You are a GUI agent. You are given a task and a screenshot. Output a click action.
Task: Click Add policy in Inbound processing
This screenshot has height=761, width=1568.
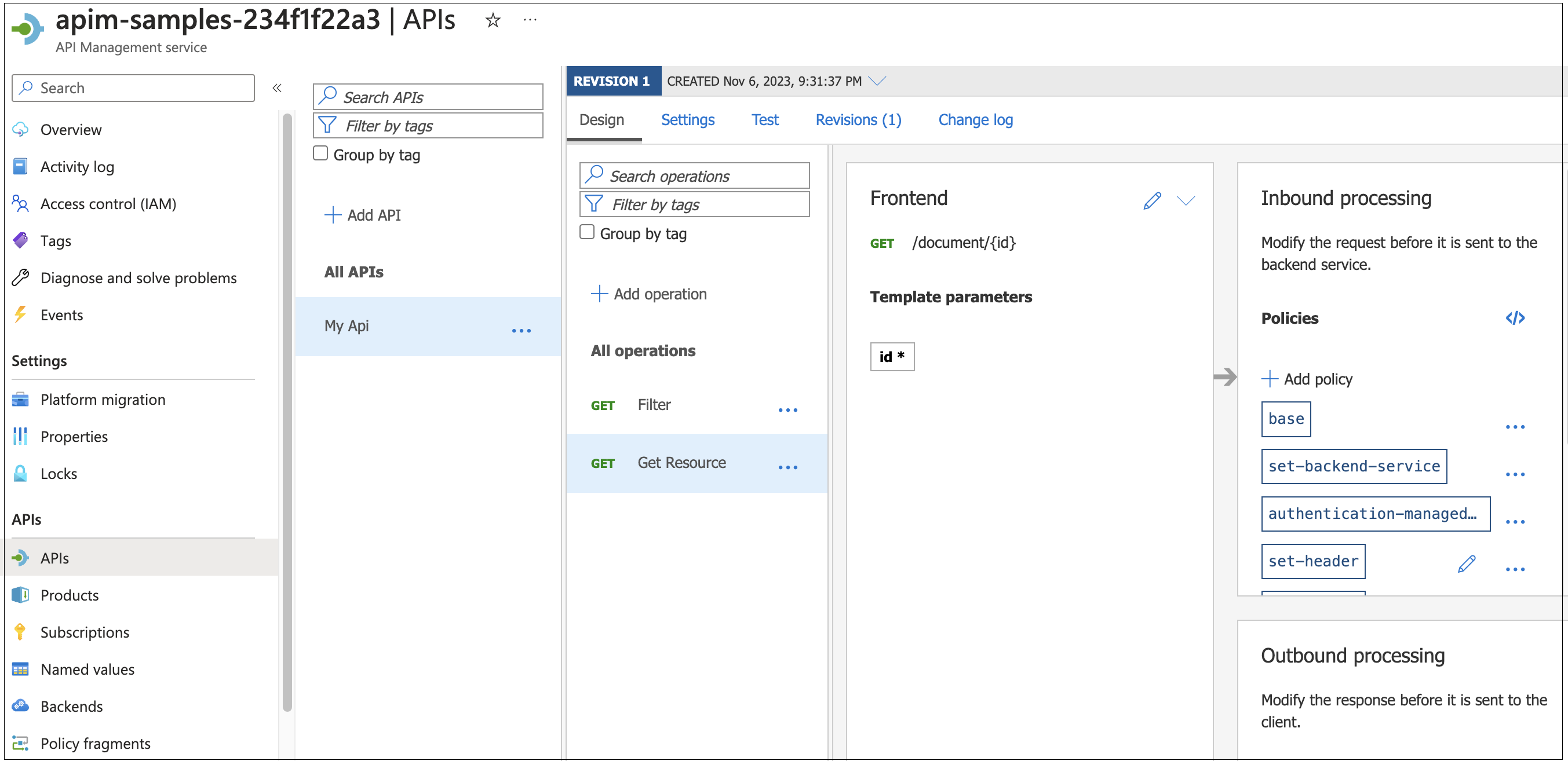tap(1307, 379)
